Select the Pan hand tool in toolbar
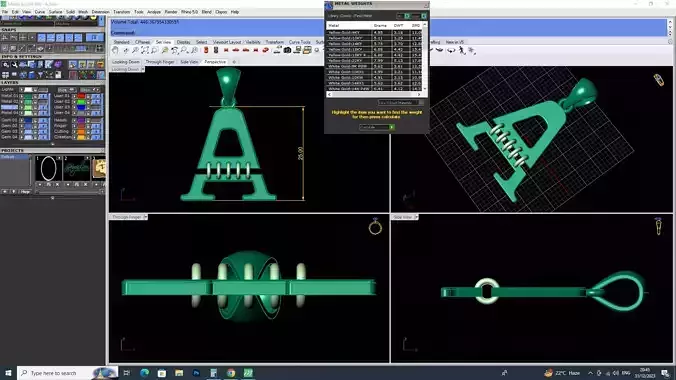The image size is (676, 380). tap(115, 50)
